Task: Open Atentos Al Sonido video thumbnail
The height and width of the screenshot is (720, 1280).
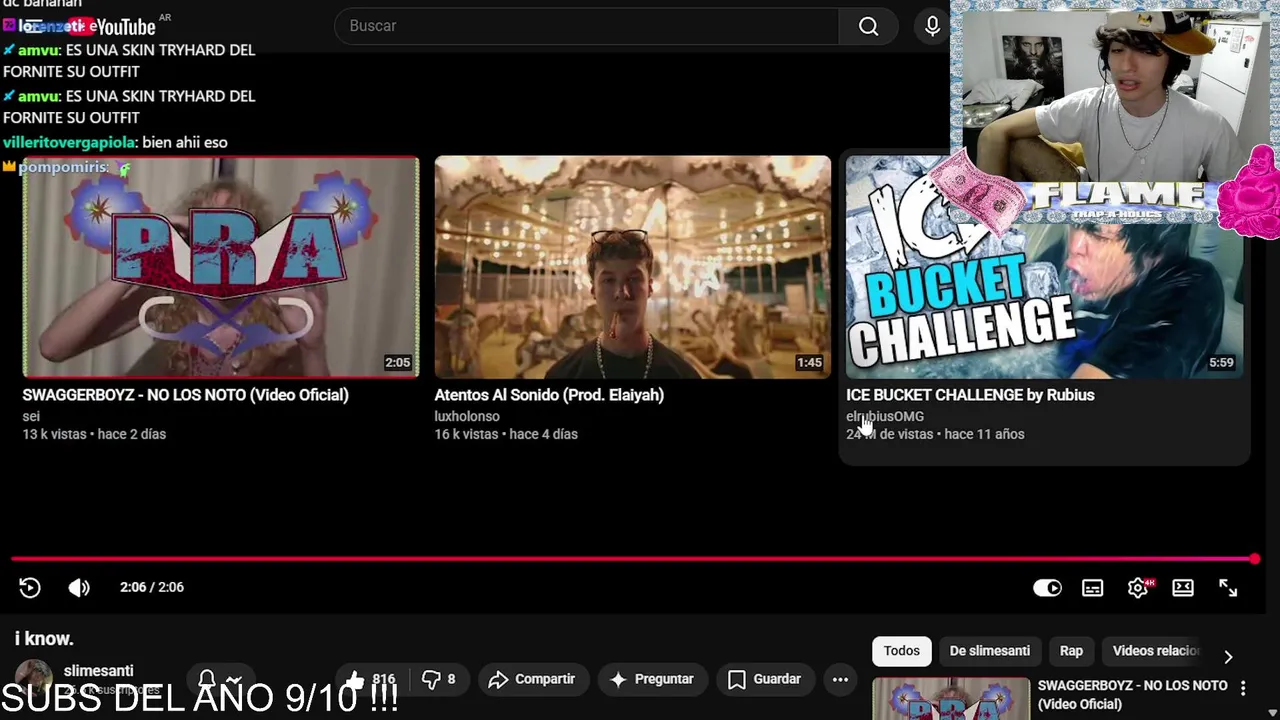Action: (633, 266)
